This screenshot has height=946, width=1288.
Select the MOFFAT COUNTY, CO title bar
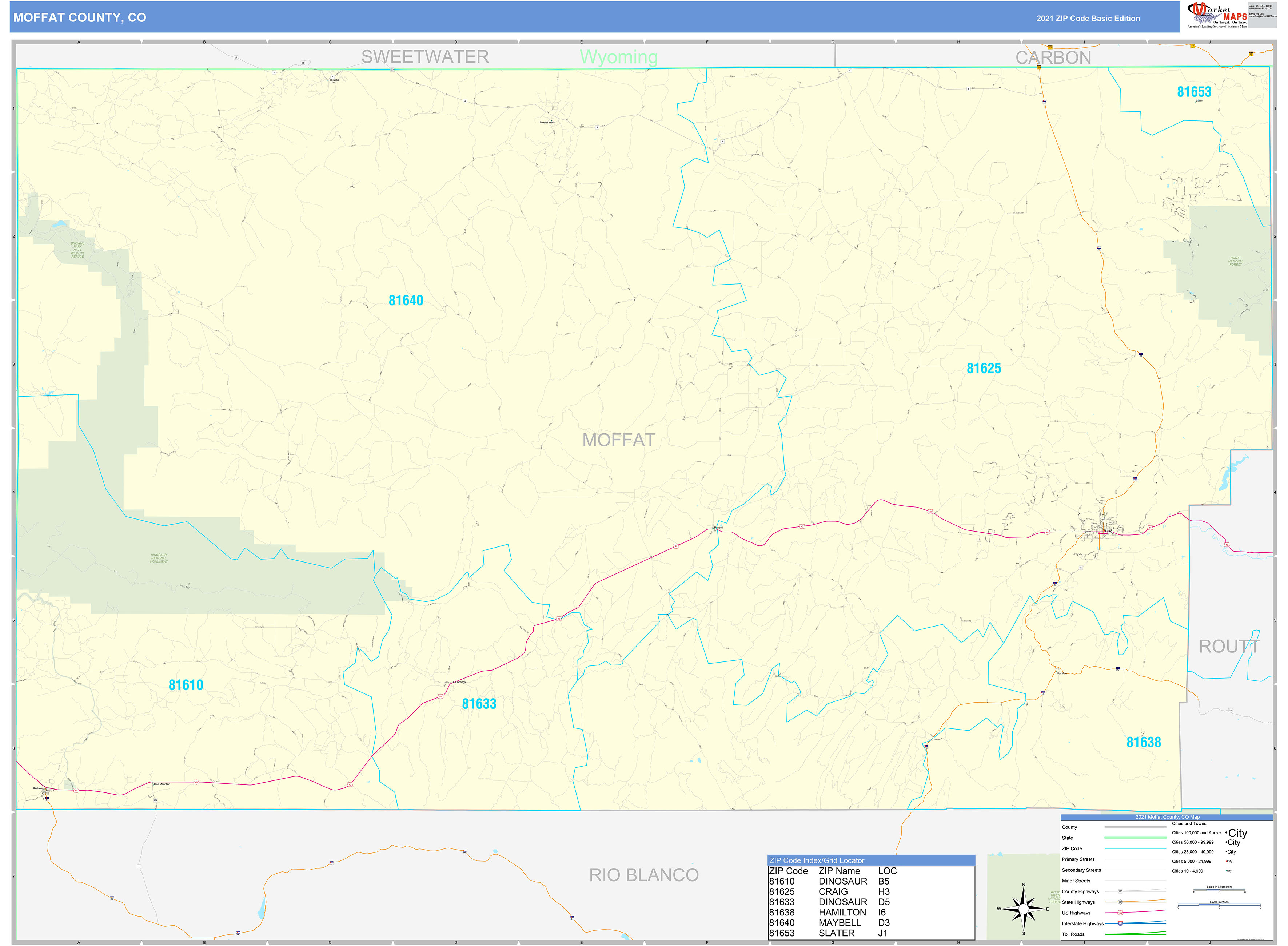80,17
